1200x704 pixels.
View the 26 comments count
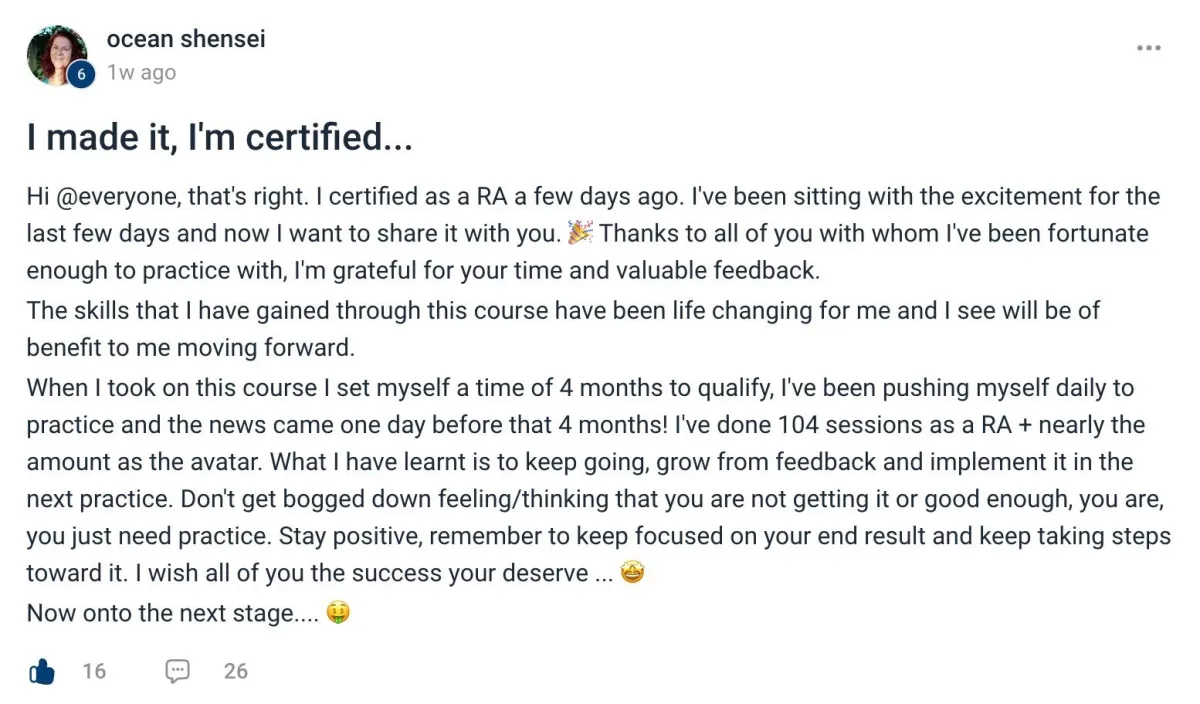pos(236,671)
